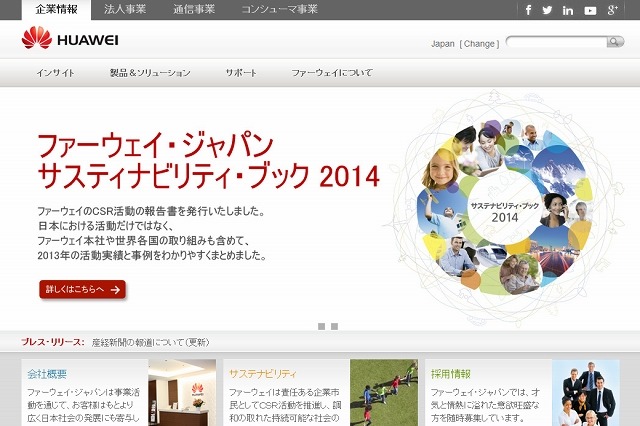Click the プレス・リリース label
Screen dimensions: 640x426
tap(53, 342)
